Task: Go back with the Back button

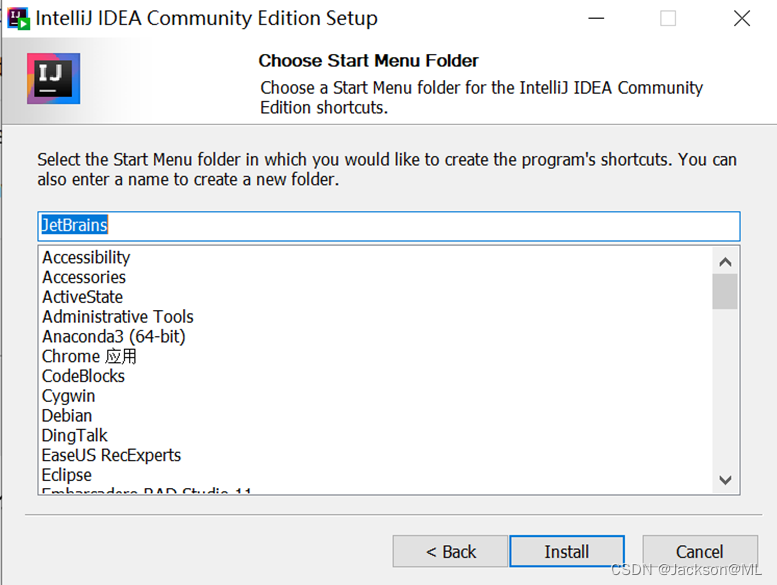Action: tap(450, 551)
